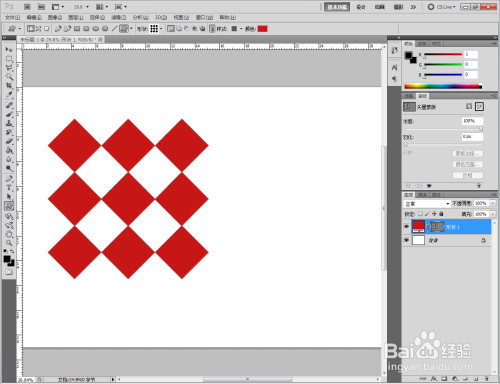
Task: Open CS Live button
Action: tap(441, 7)
